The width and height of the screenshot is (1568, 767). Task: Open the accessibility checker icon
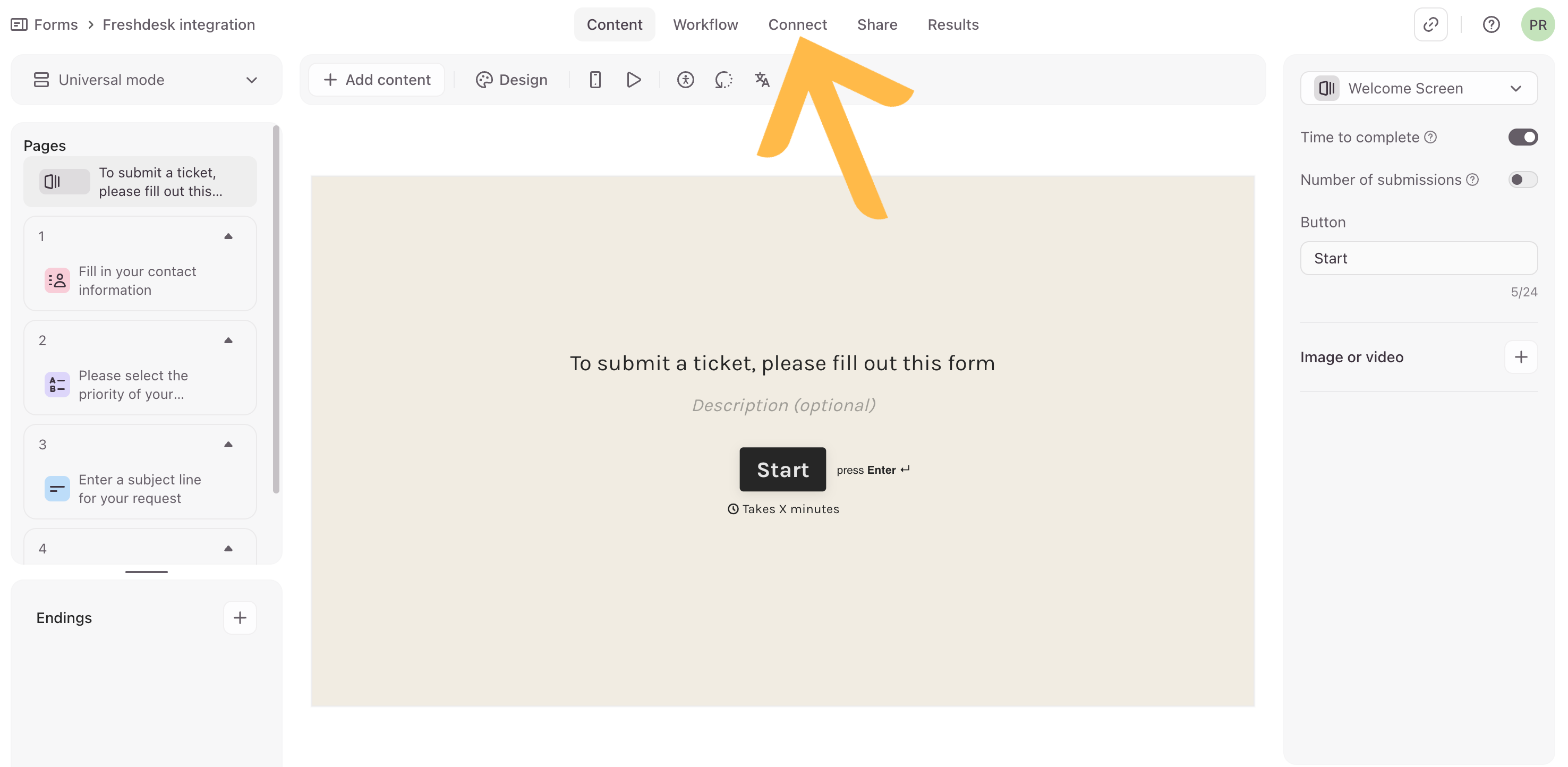685,79
